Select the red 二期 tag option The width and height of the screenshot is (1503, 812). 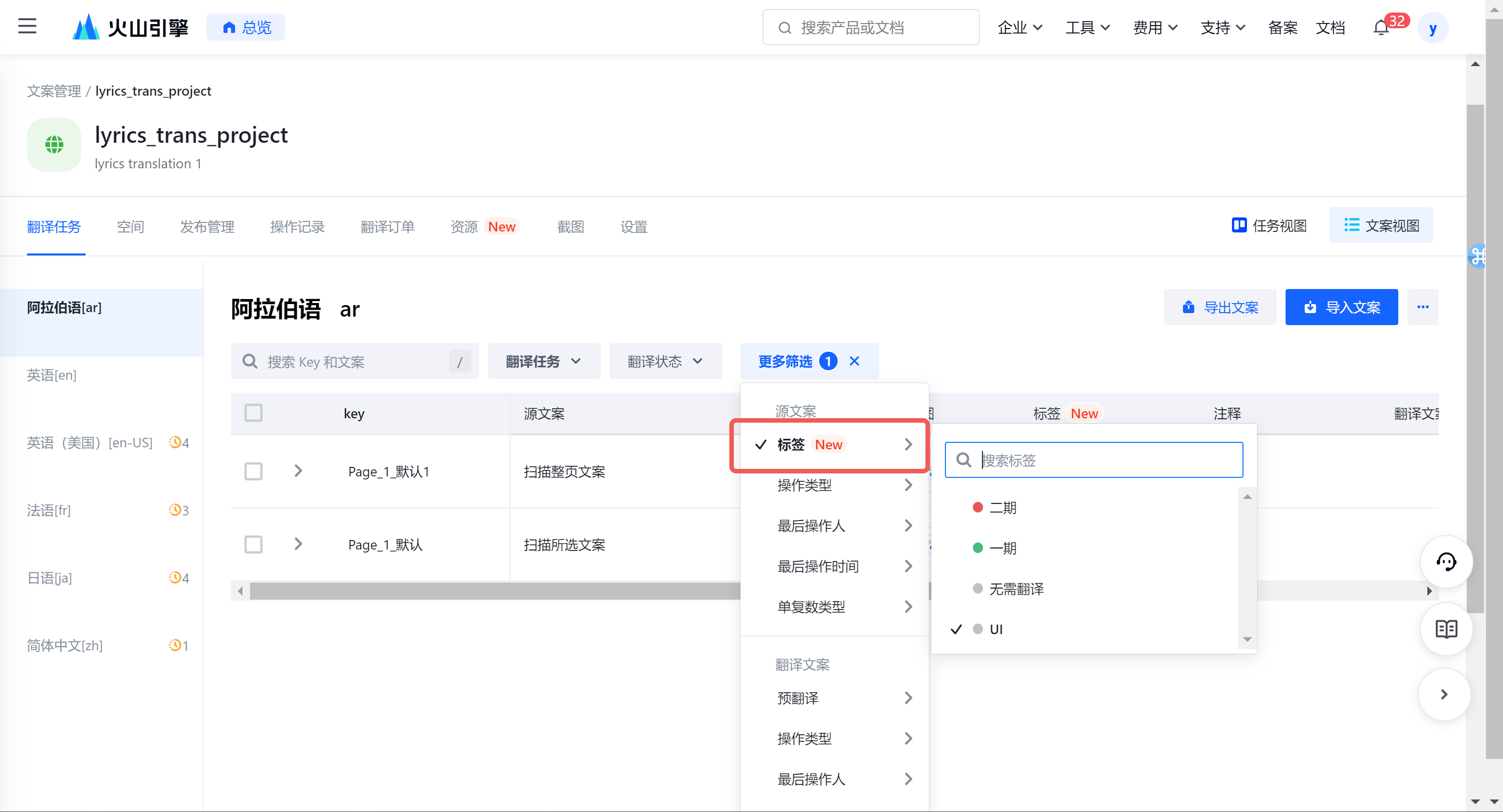coord(1003,507)
